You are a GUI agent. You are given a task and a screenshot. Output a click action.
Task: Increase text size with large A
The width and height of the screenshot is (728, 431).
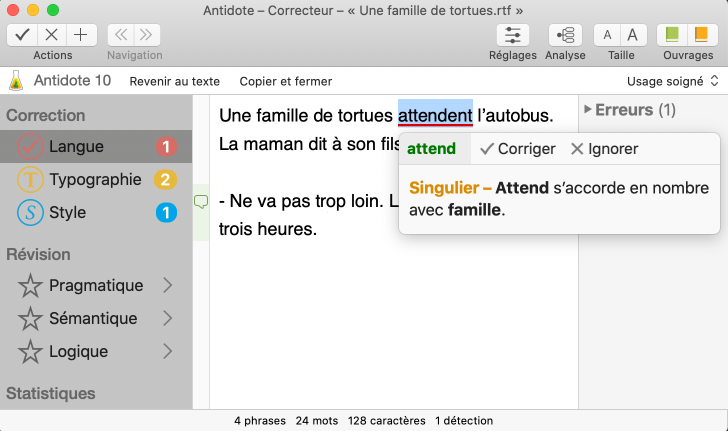[x=634, y=35]
